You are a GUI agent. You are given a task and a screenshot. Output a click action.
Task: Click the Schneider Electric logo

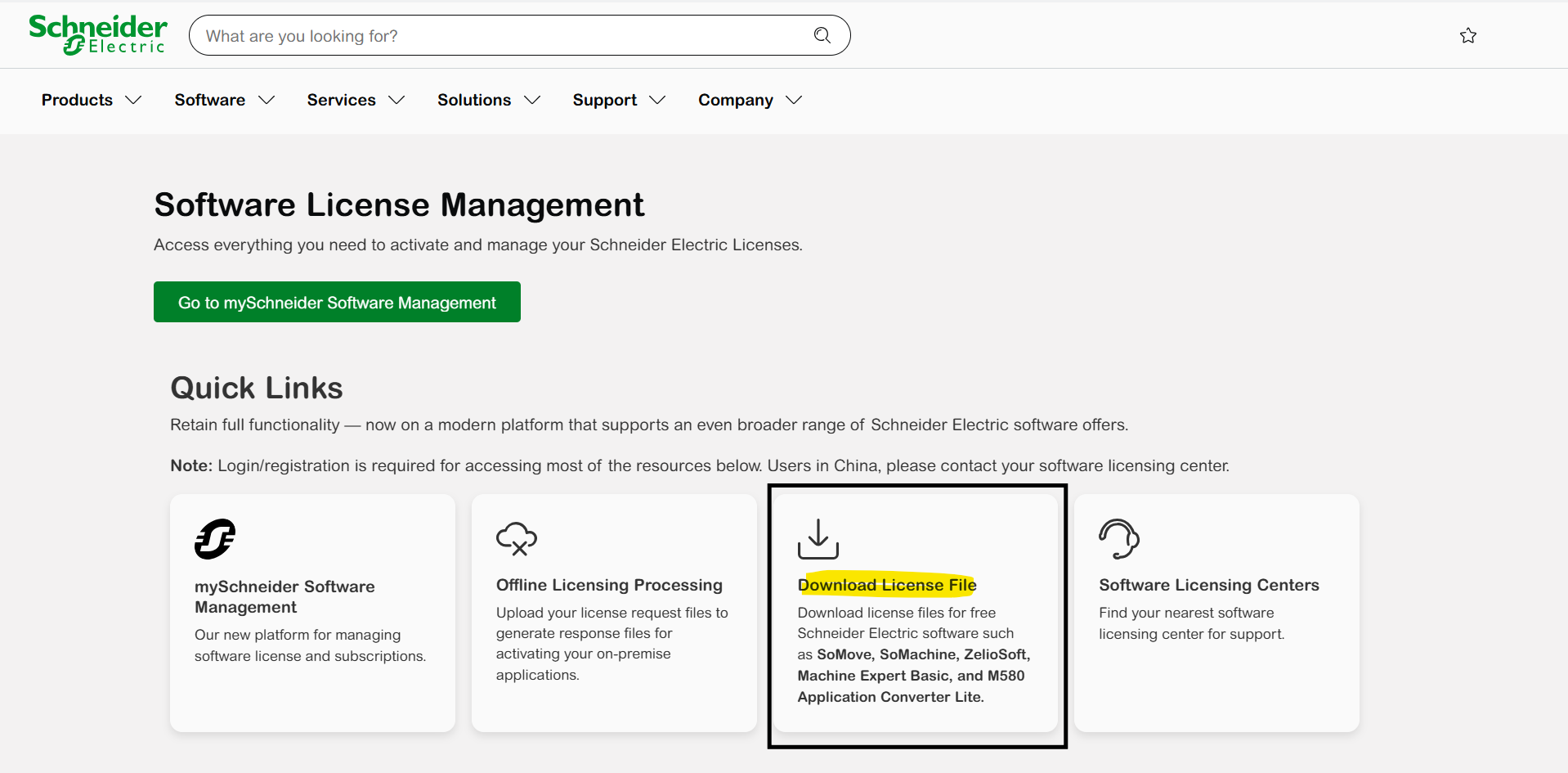98,35
